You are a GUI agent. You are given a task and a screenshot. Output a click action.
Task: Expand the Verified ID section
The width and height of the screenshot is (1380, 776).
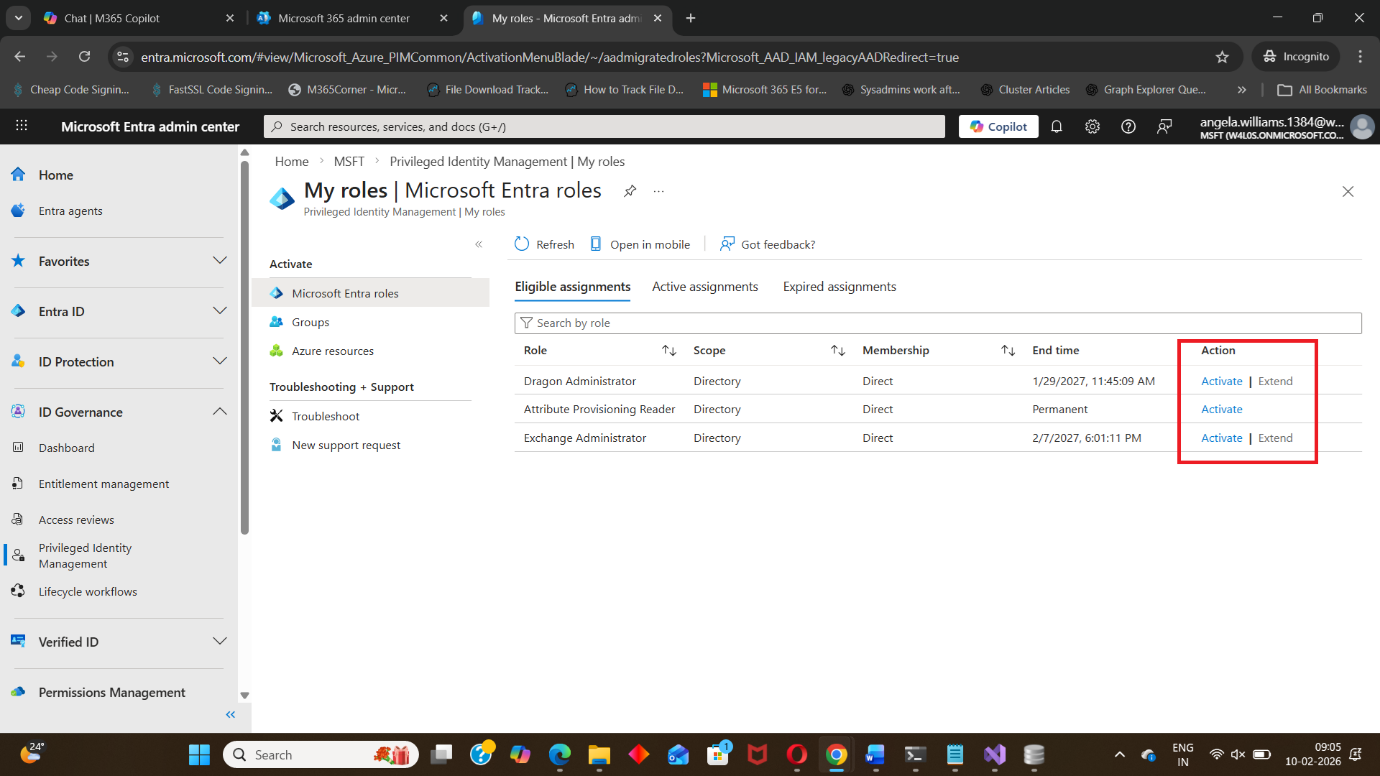[x=220, y=642]
